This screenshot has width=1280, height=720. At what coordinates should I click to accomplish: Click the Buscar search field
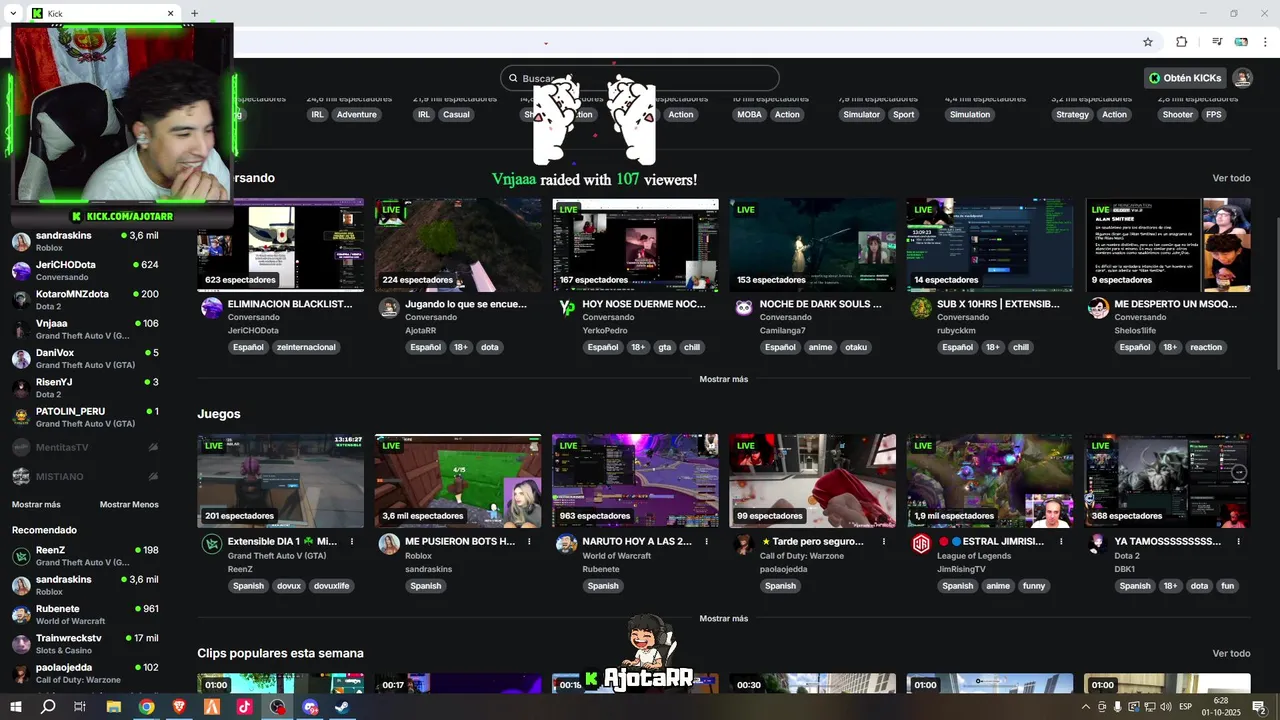tap(640, 78)
